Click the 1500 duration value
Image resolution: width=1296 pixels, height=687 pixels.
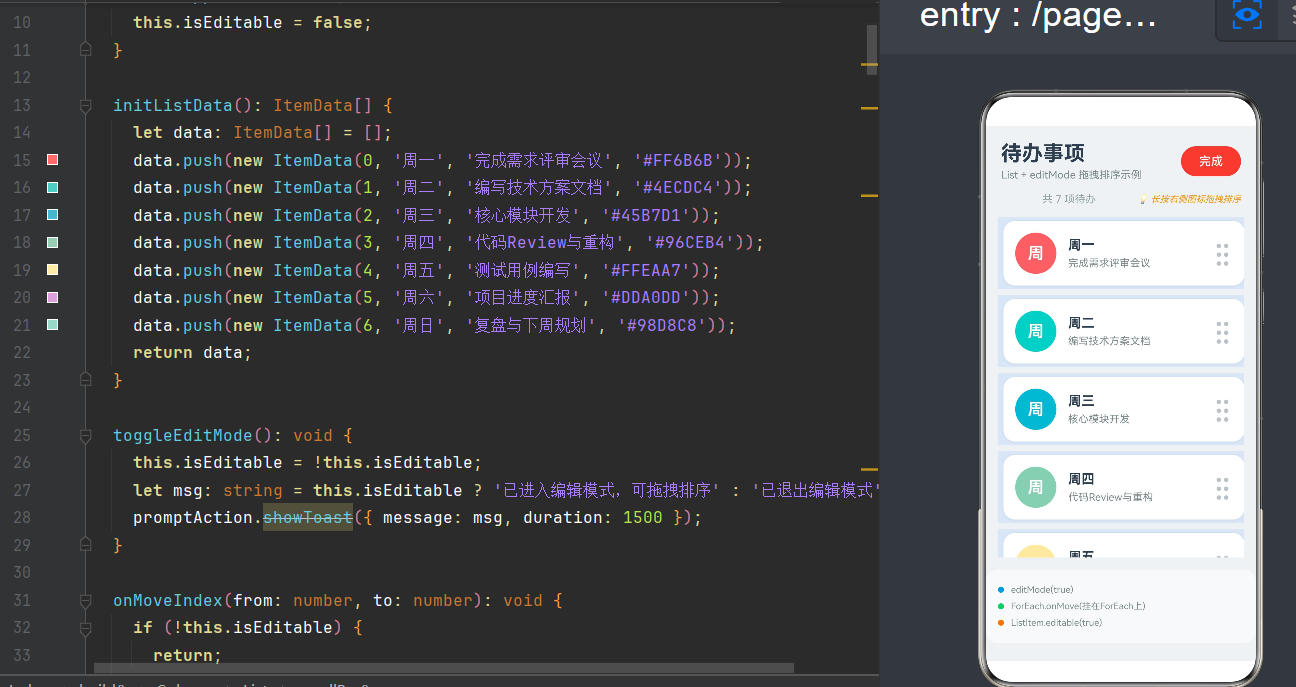pyautogui.click(x=643, y=517)
